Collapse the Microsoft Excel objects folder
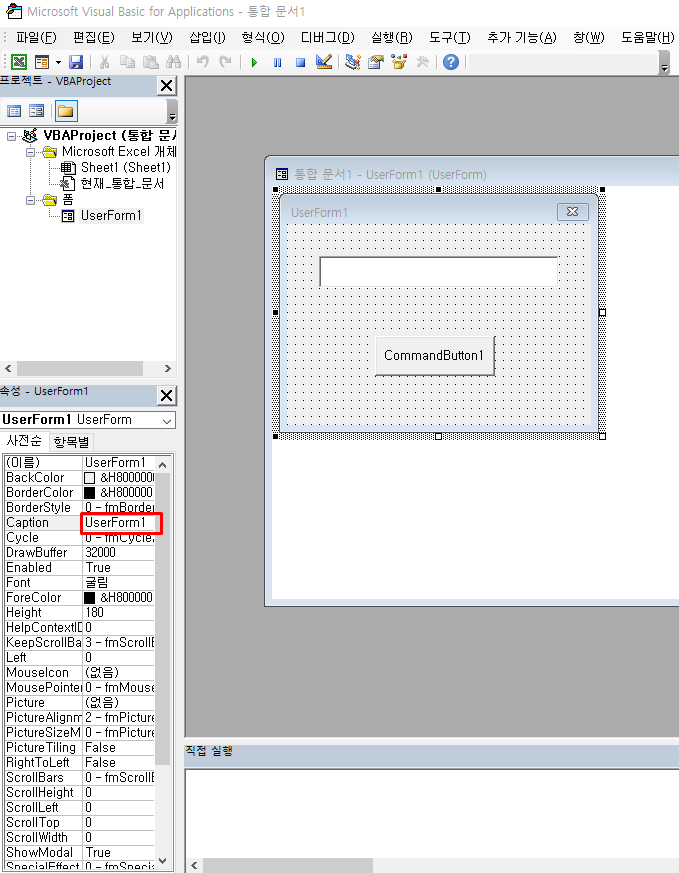The height and width of the screenshot is (873, 679). pos(30,152)
